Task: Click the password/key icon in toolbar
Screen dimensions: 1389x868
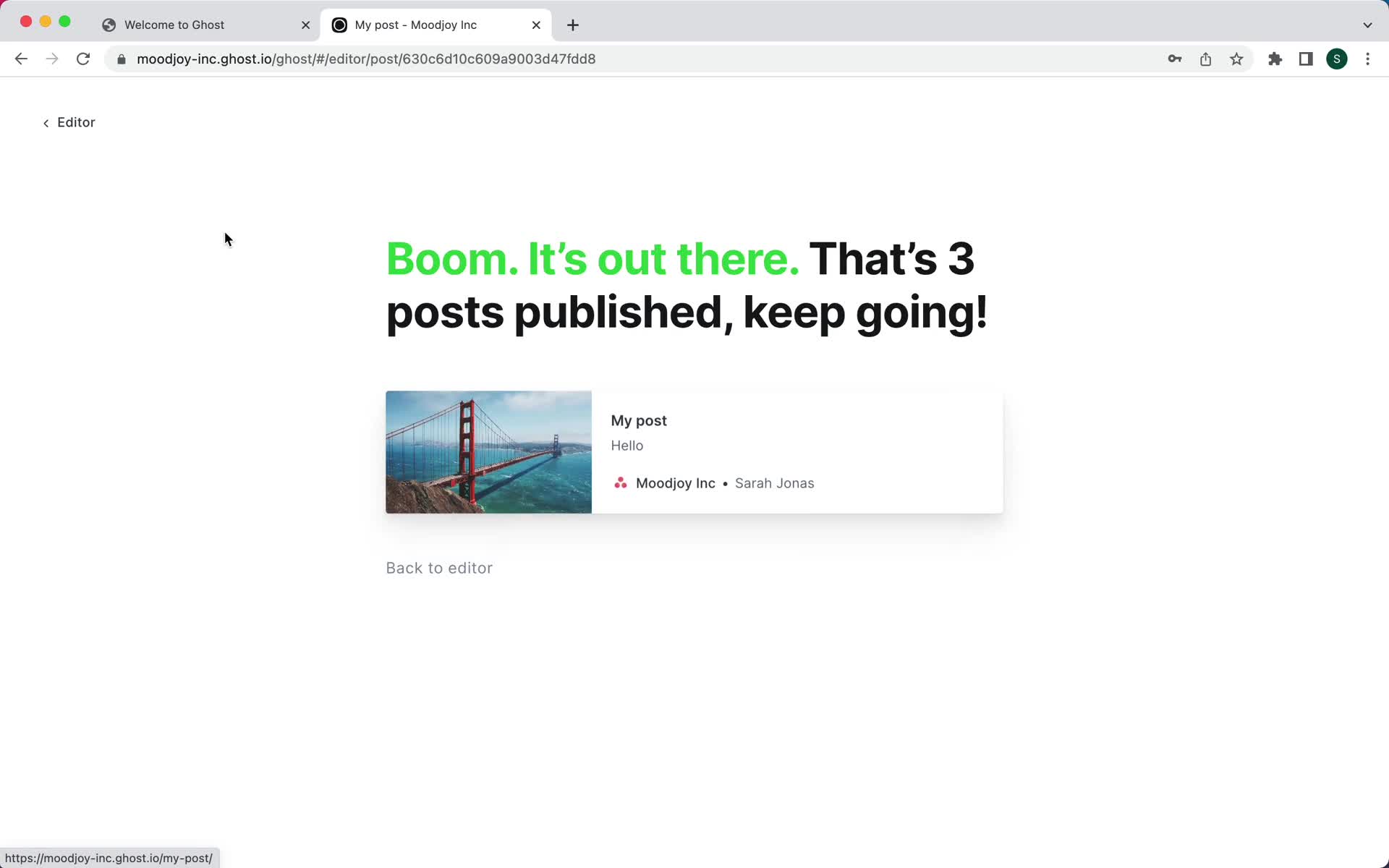Action: 1175,58
